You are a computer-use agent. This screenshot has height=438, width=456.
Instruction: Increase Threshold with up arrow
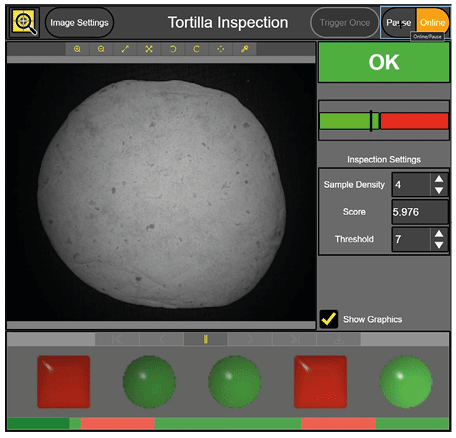[439, 234]
